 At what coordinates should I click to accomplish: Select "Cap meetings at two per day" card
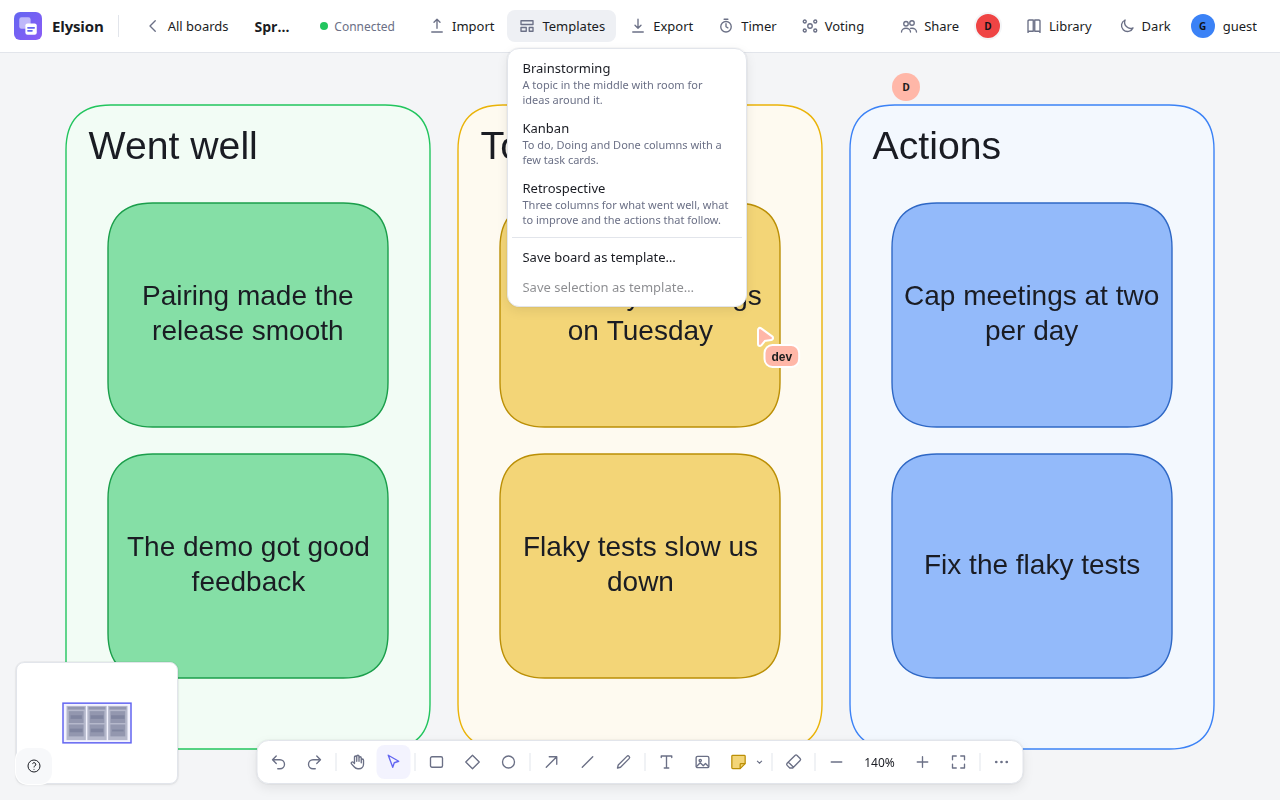[x=1032, y=315]
